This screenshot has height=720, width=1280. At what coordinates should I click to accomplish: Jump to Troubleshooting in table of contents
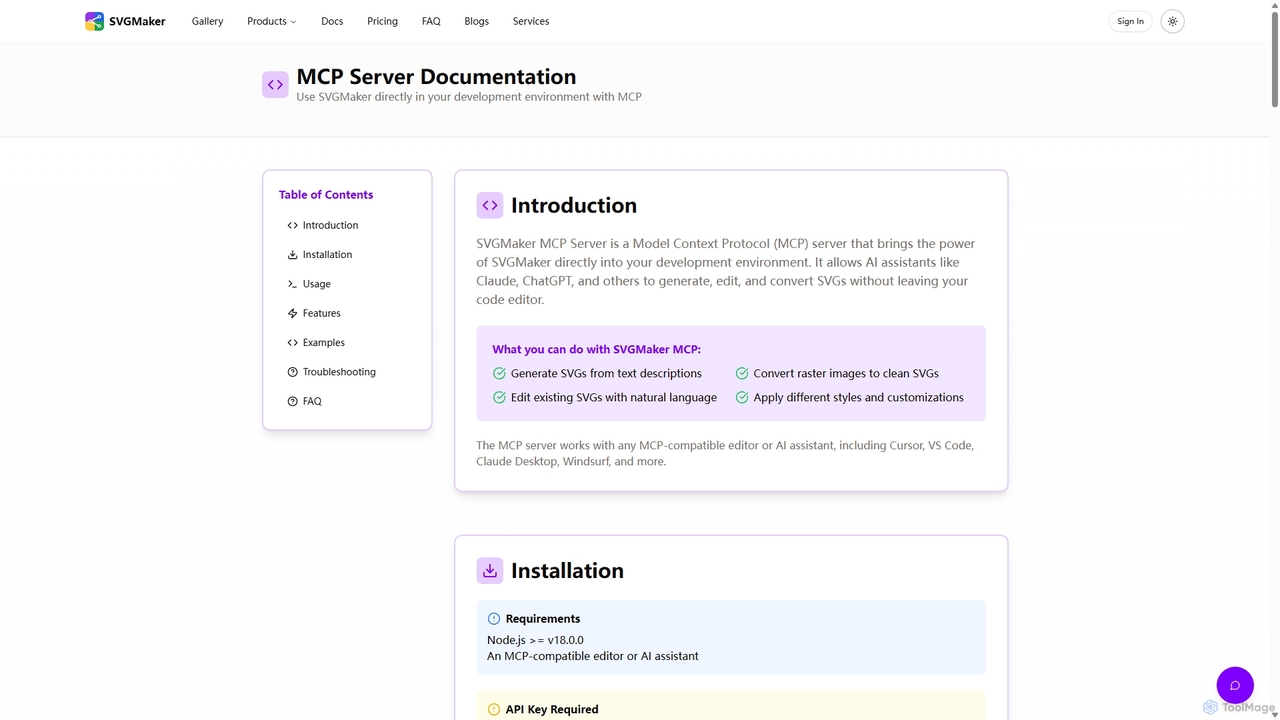click(340, 372)
